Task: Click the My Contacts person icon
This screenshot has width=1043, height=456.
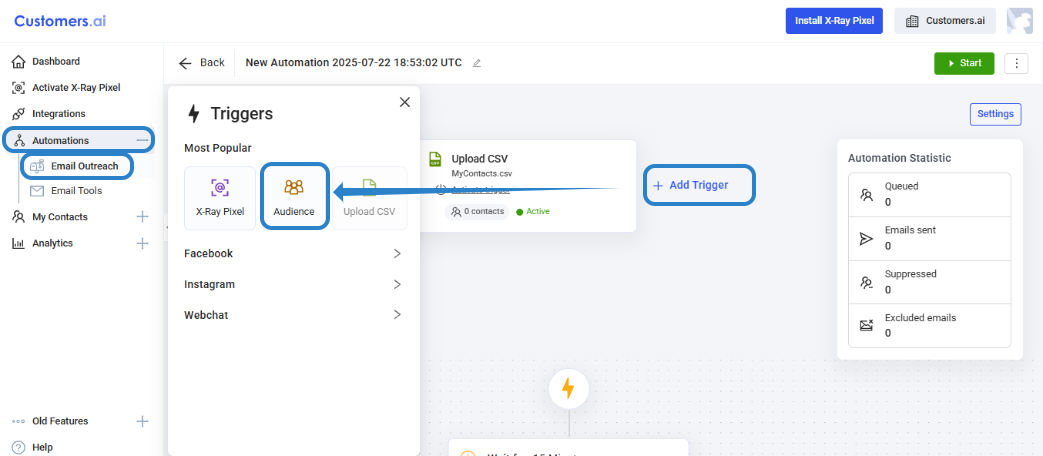Action: (x=19, y=217)
